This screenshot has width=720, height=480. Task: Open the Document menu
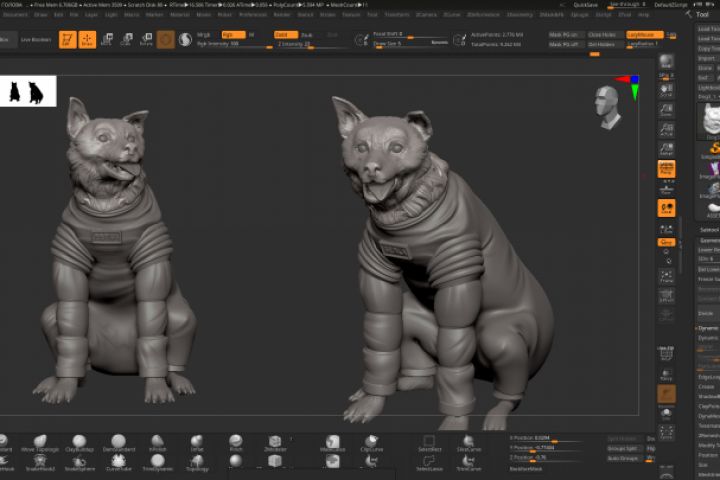(15, 15)
